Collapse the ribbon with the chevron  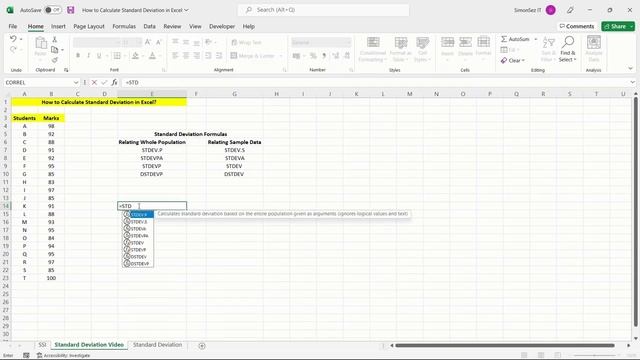pyautogui.click(x=631, y=69)
